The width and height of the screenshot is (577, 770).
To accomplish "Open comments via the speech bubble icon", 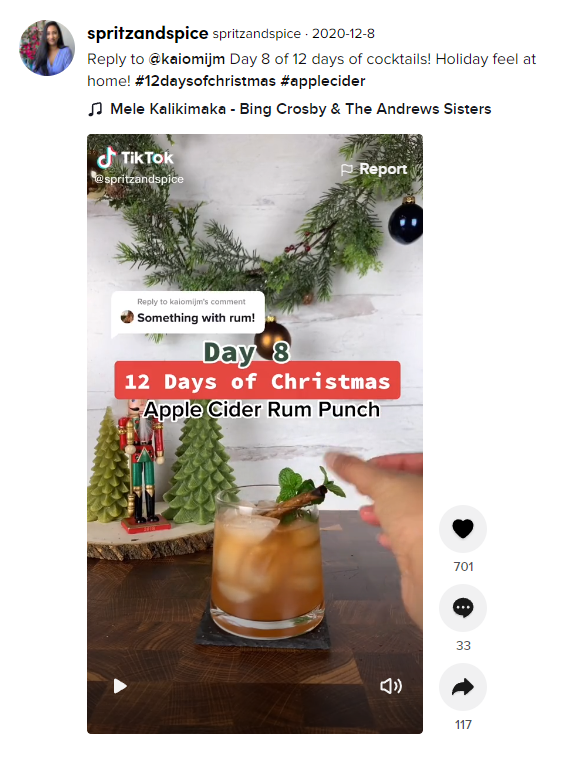I will click(x=463, y=608).
